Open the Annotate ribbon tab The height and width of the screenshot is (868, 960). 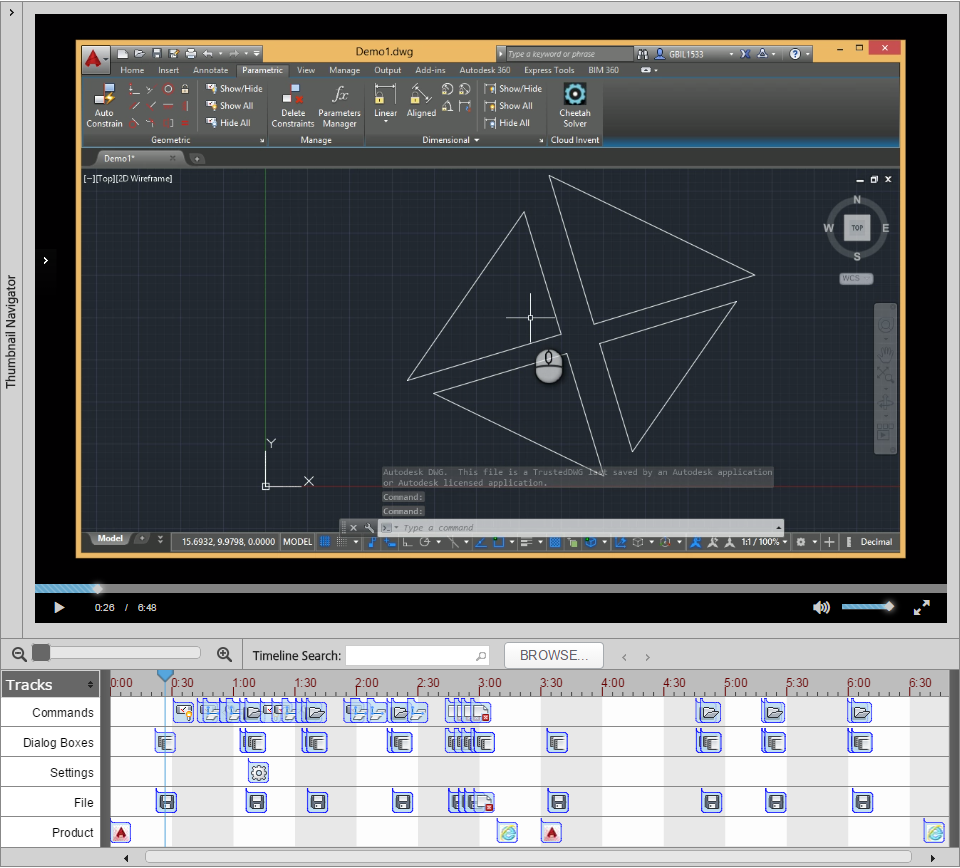tap(210, 70)
